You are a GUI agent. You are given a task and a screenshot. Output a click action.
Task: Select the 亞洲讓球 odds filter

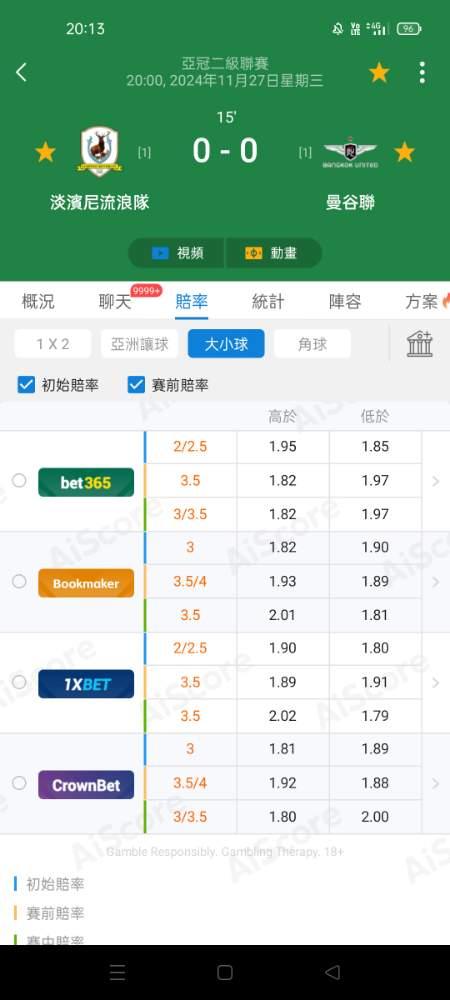coord(140,344)
